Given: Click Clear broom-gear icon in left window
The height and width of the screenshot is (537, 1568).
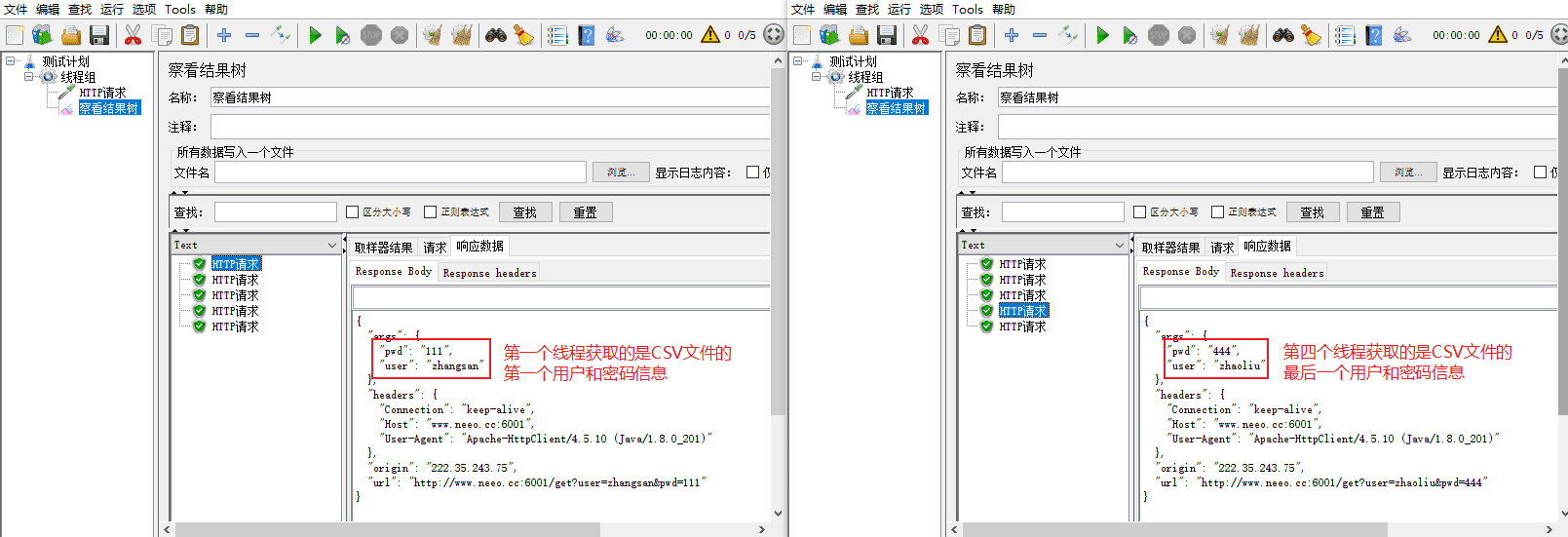Looking at the screenshot, I should point(433,35).
